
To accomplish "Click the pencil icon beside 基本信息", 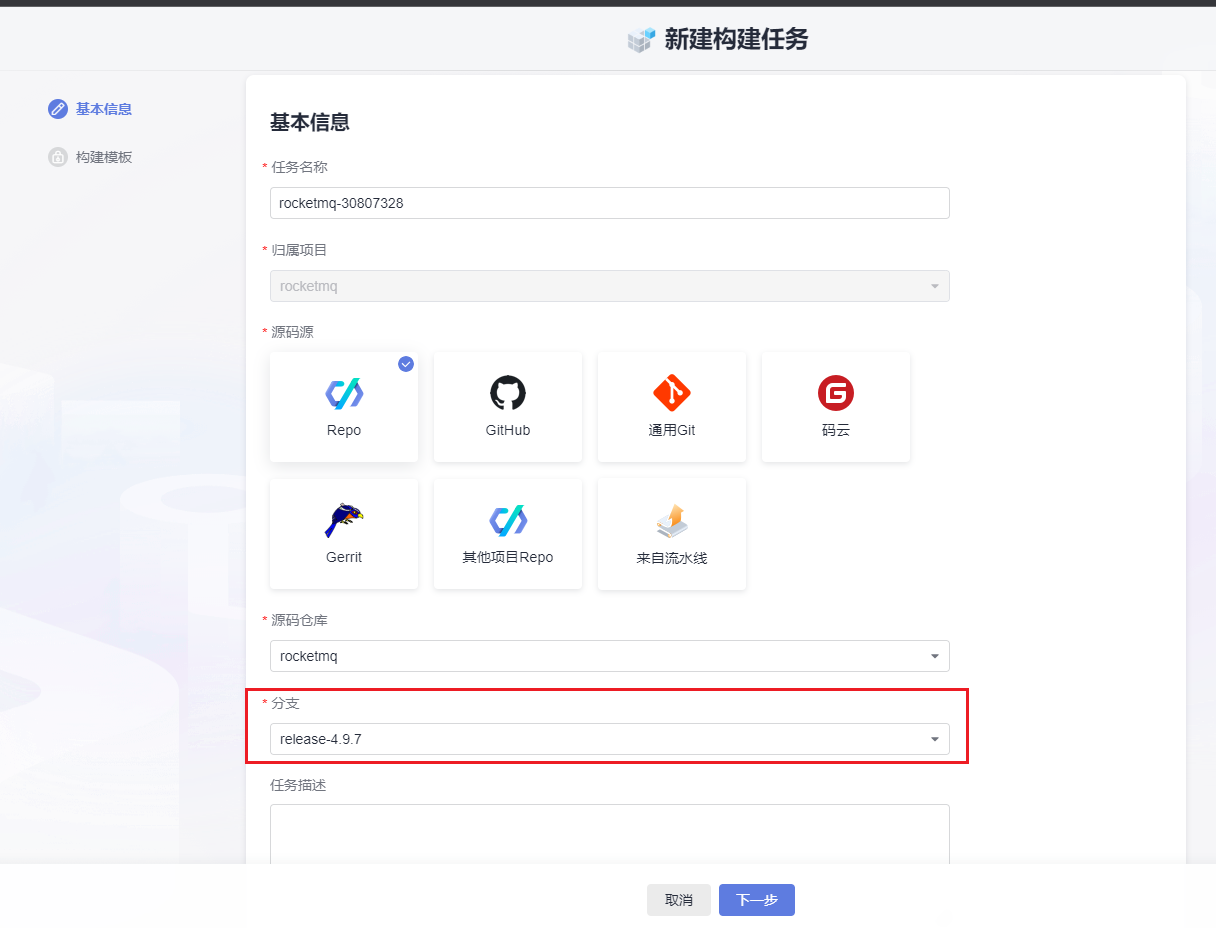I will pyautogui.click(x=58, y=109).
